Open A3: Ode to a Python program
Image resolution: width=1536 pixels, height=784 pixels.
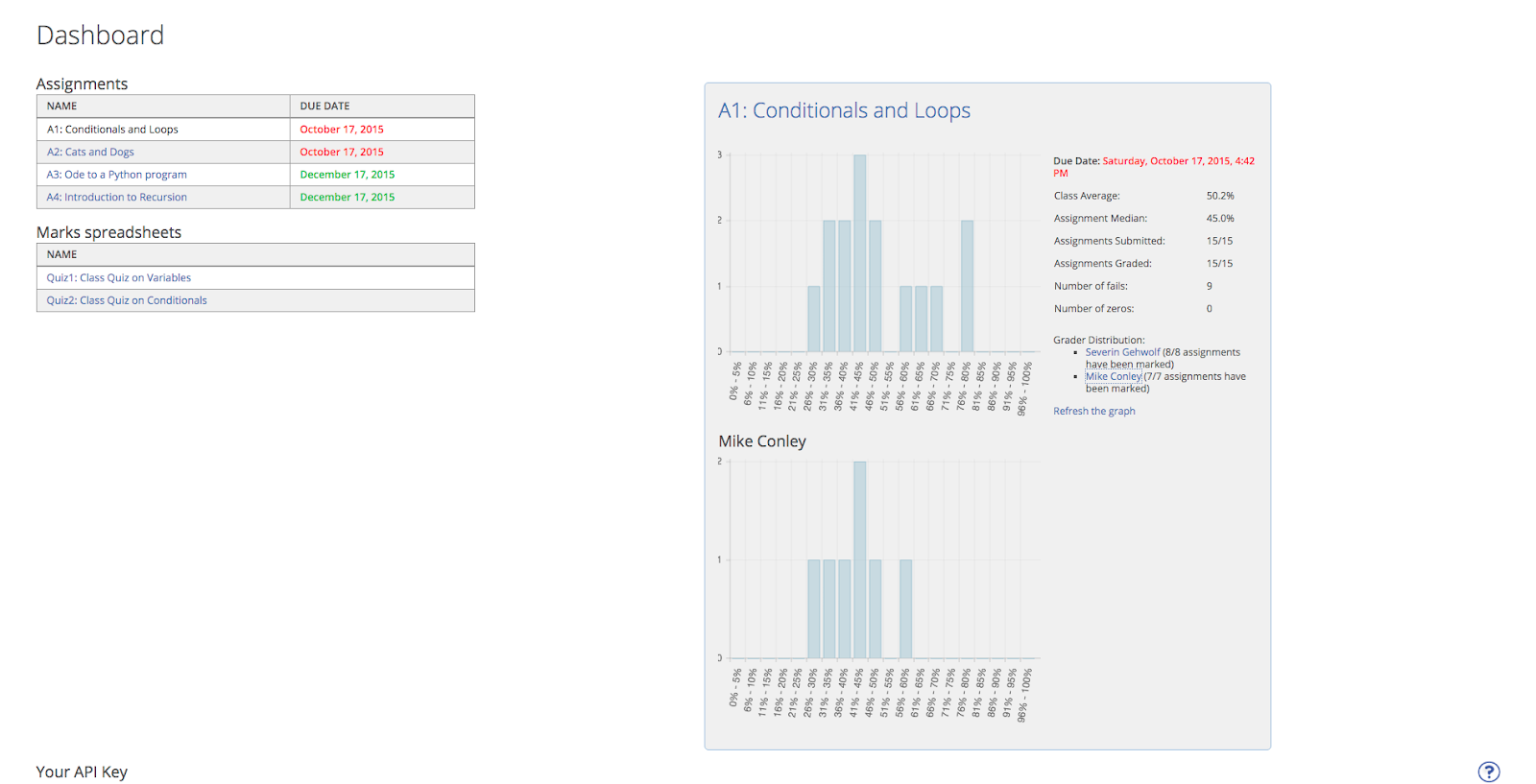click(x=117, y=175)
